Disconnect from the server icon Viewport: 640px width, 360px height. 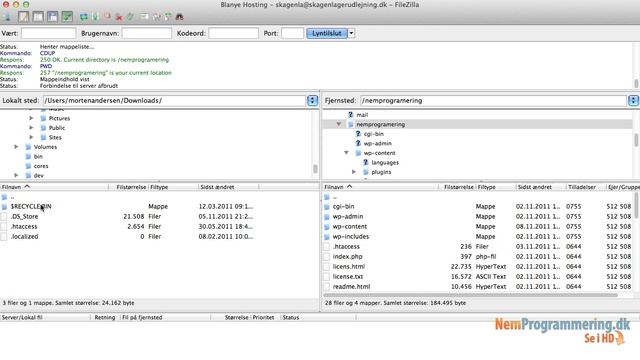(x=119, y=17)
